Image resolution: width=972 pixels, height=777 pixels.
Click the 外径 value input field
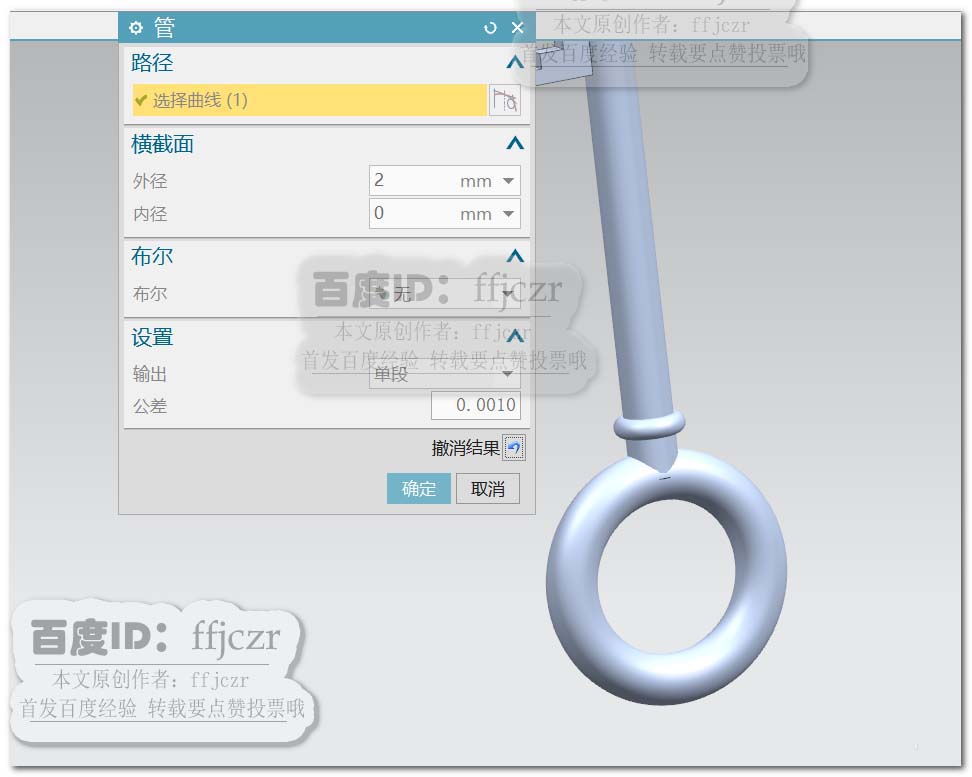(x=412, y=181)
